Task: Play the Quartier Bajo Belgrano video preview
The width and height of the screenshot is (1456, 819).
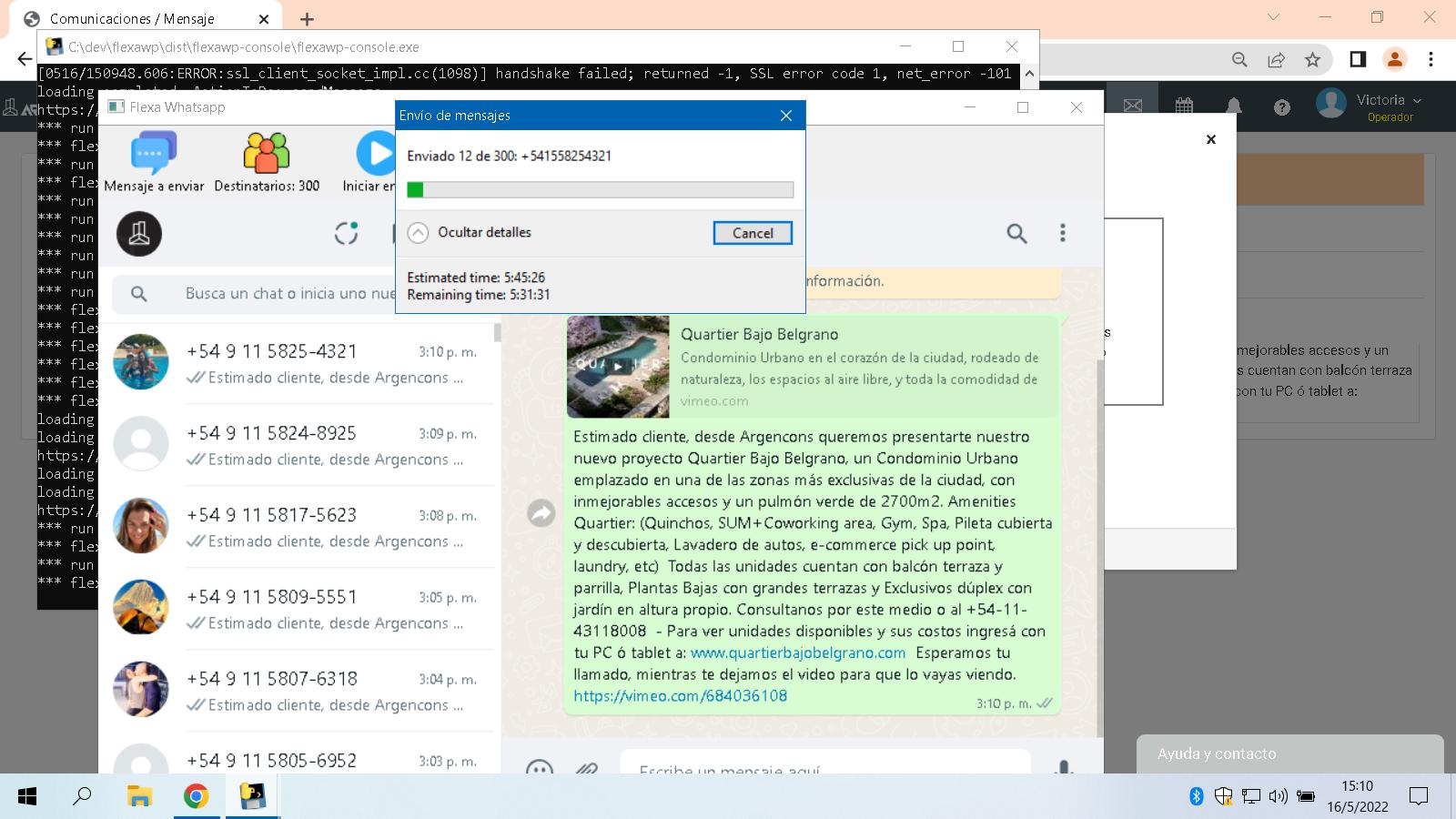Action: click(618, 367)
